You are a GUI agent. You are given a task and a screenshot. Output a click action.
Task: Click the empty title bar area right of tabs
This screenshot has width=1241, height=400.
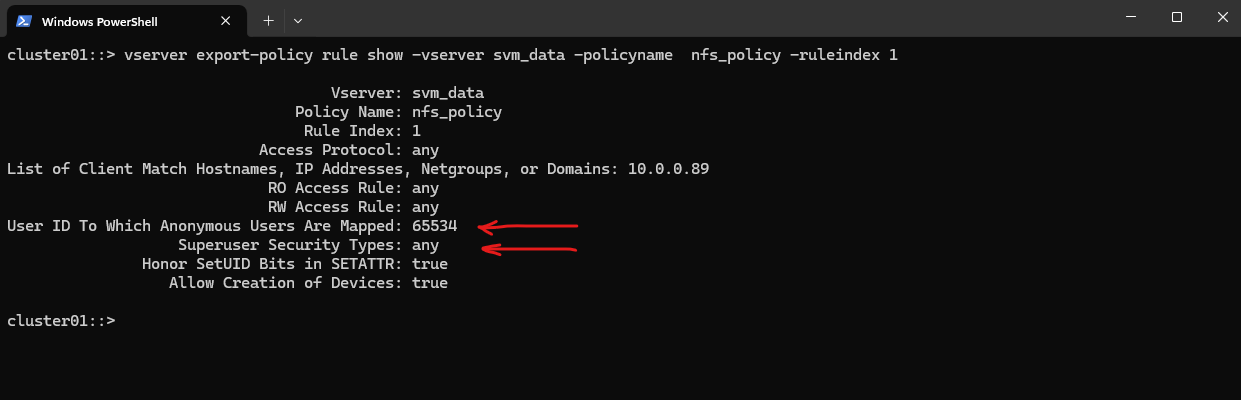coord(700,20)
